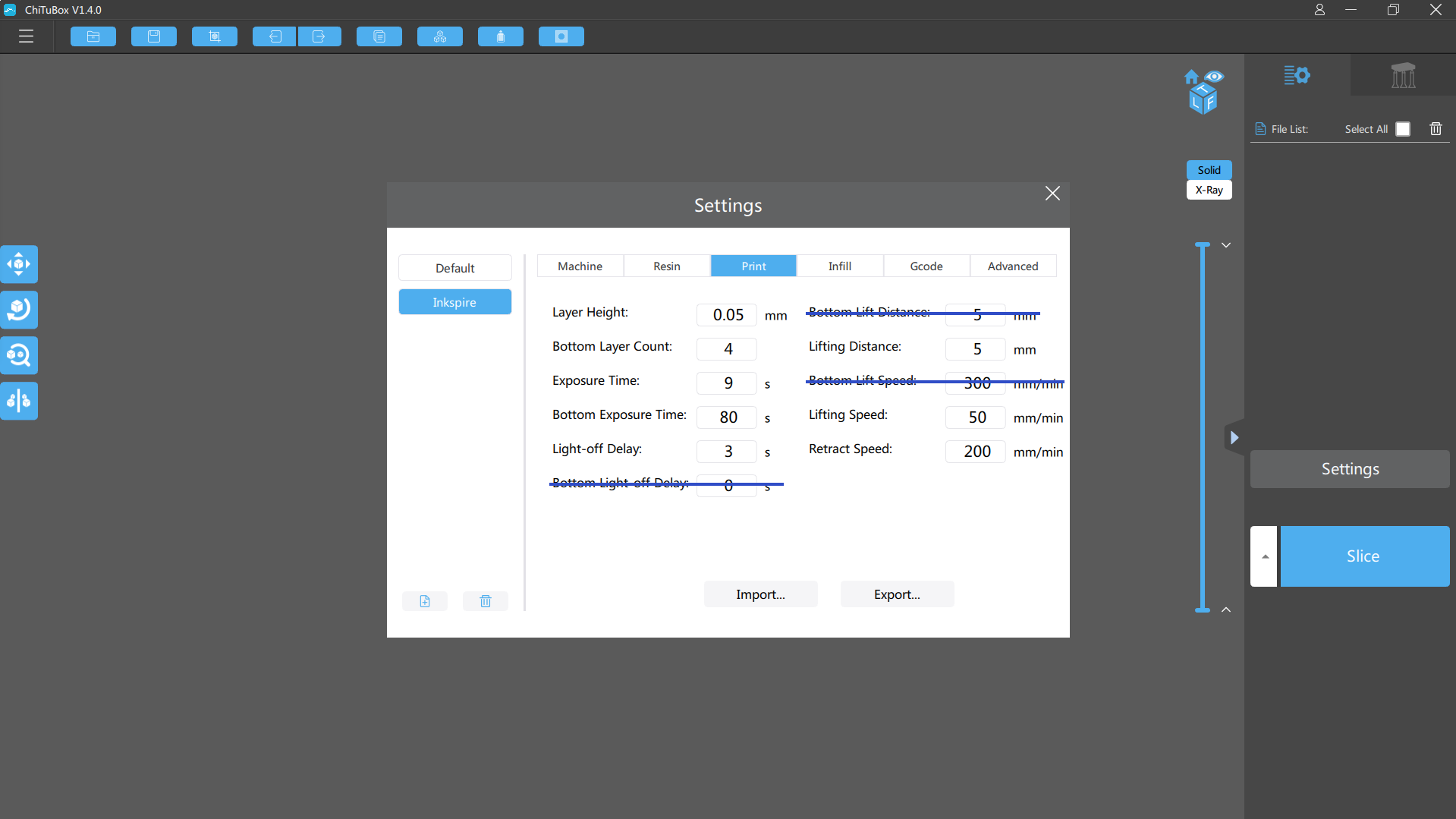Click the redo arrow toolbar button
Screen dimensions: 1456x819
point(319,36)
